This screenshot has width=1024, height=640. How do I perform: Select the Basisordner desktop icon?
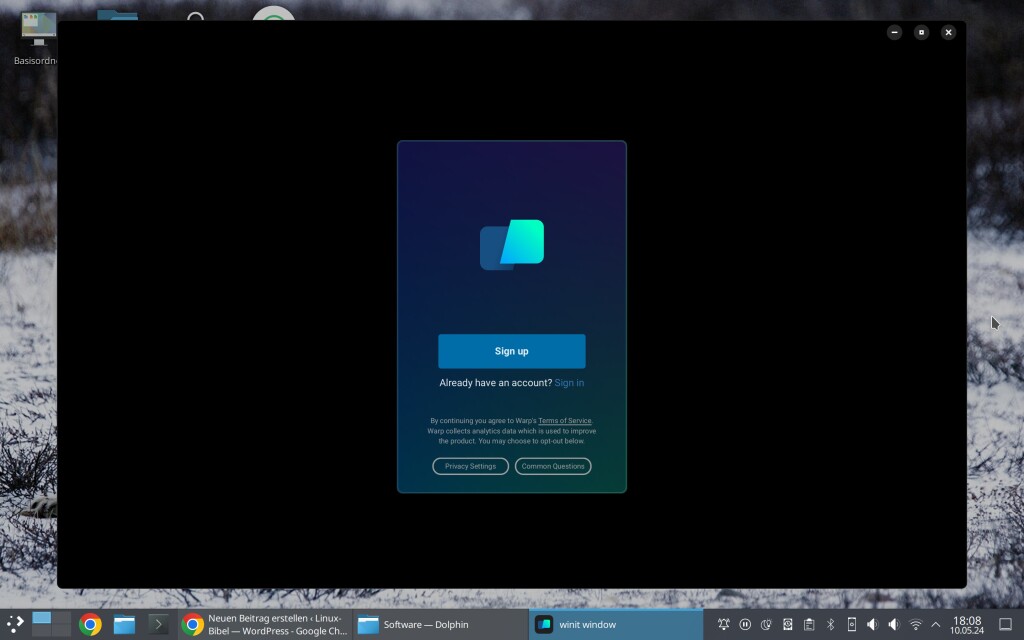coord(37,39)
